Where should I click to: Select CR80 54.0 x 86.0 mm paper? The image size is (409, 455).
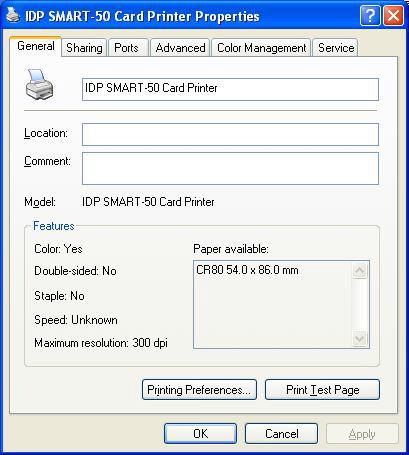(247, 270)
